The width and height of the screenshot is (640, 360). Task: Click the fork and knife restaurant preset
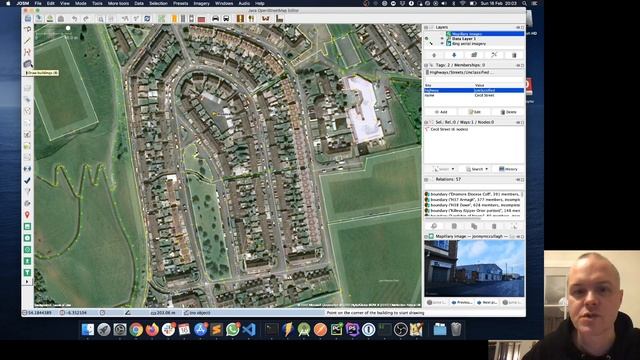251,19
